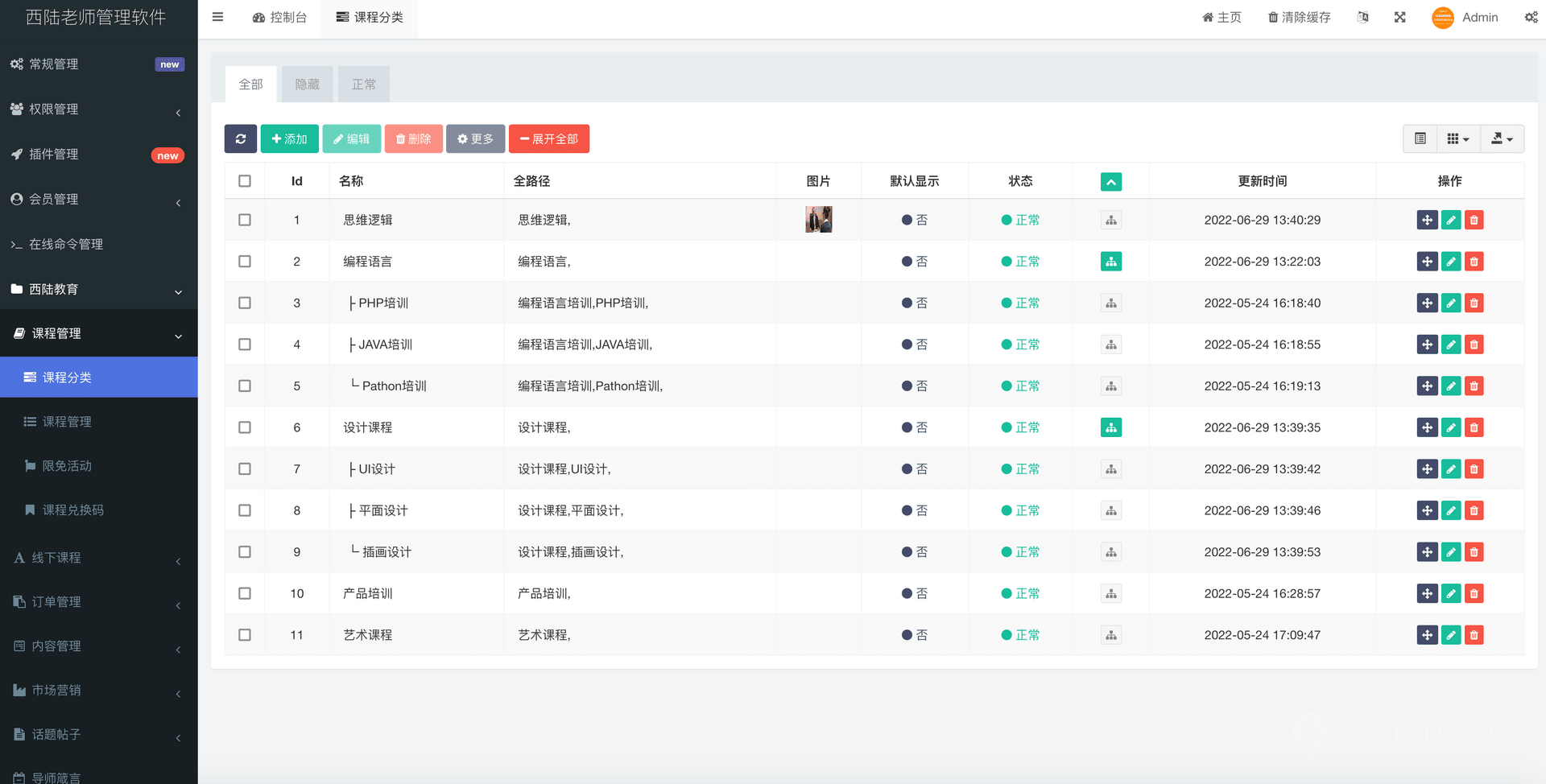The image size is (1546, 784).
Task: Click hierarchy icon in 艺术课程 row
Action: click(x=1111, y=635)
